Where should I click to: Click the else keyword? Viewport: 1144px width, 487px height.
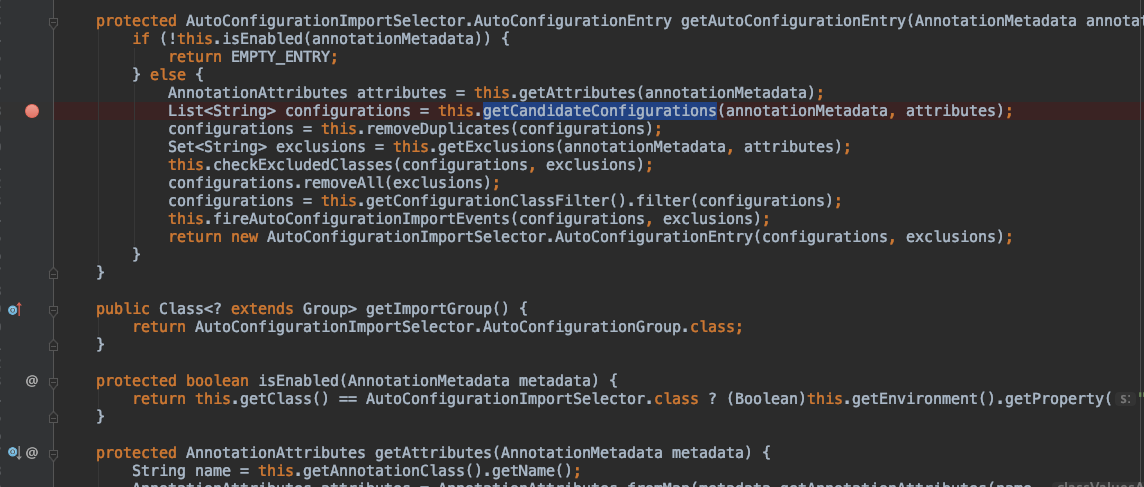click(x=169, y=75)
